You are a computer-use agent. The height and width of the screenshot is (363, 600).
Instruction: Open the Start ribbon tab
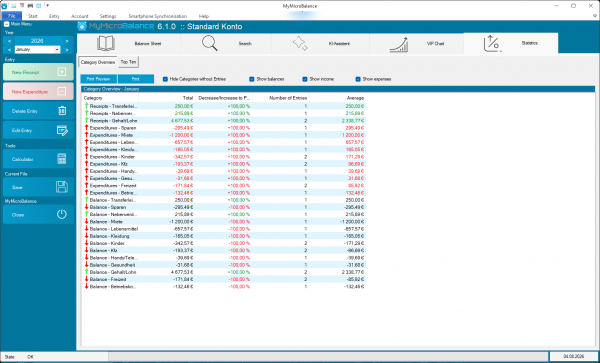33,16
